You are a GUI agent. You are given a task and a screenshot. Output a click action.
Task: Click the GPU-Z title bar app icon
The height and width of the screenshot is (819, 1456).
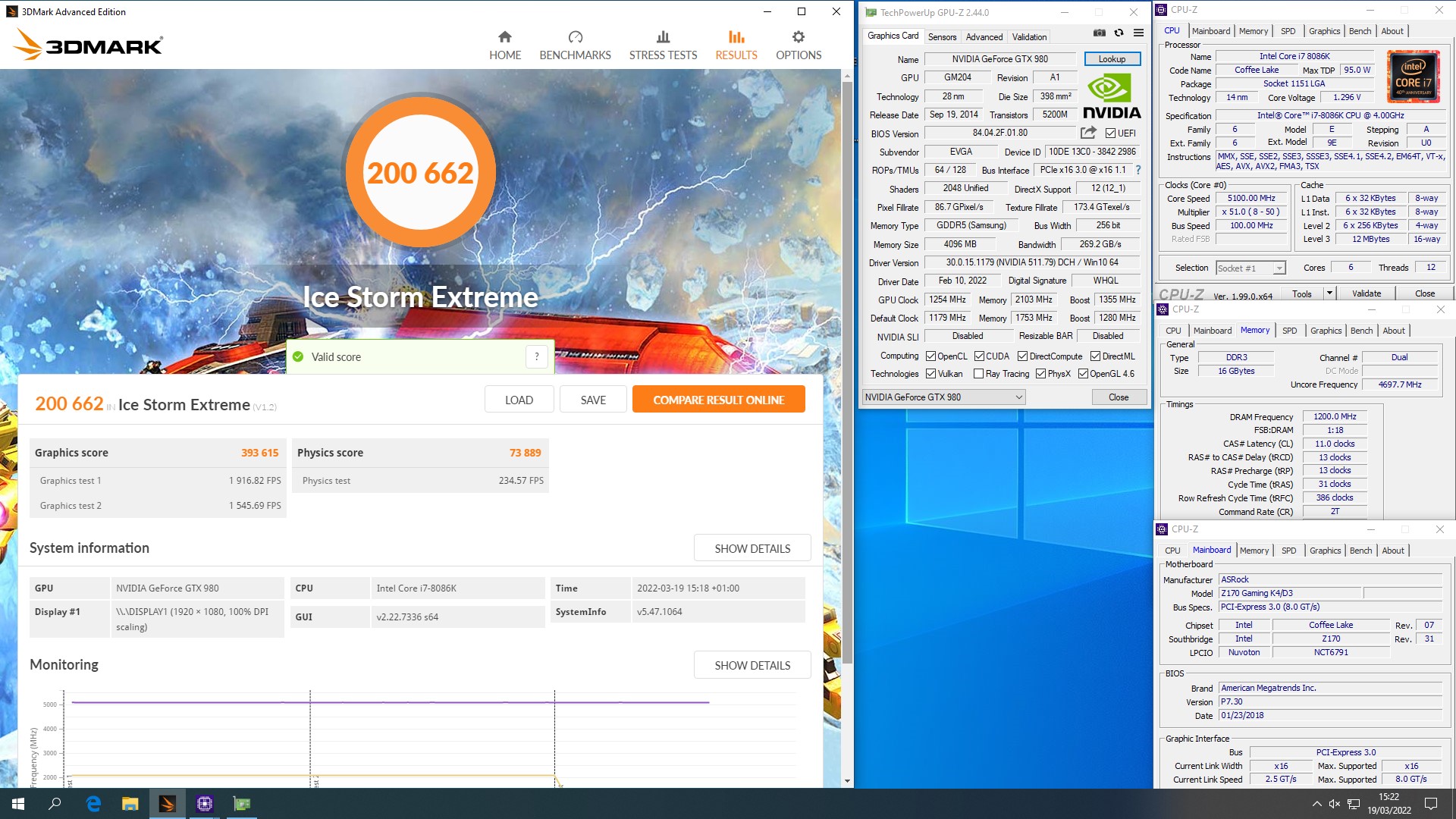click(x=871, y=12)
